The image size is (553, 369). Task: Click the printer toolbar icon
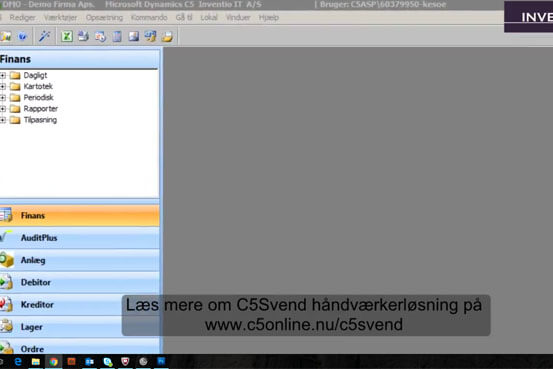point(83,36)
